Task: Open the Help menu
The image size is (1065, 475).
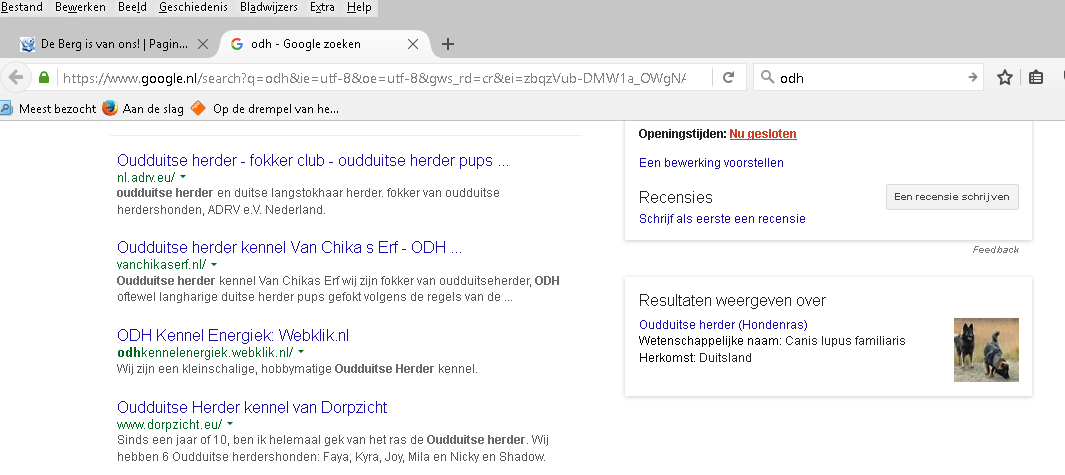Action: (x=359, y=7)
